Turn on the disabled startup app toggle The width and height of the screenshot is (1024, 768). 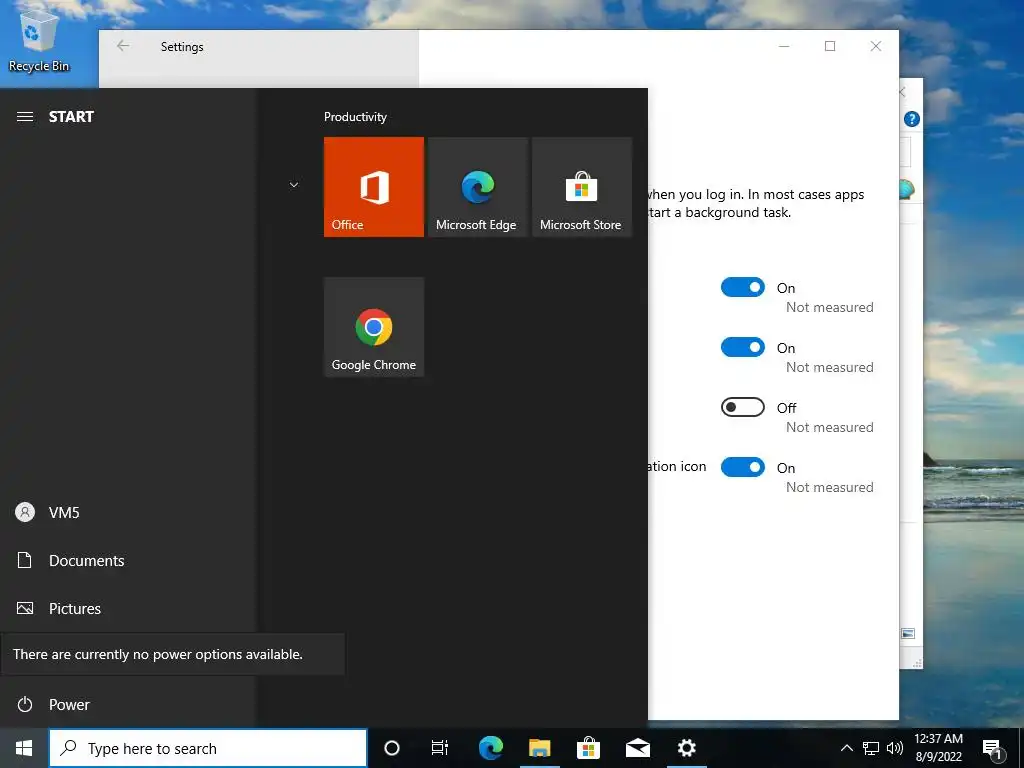tap(743, 408)
